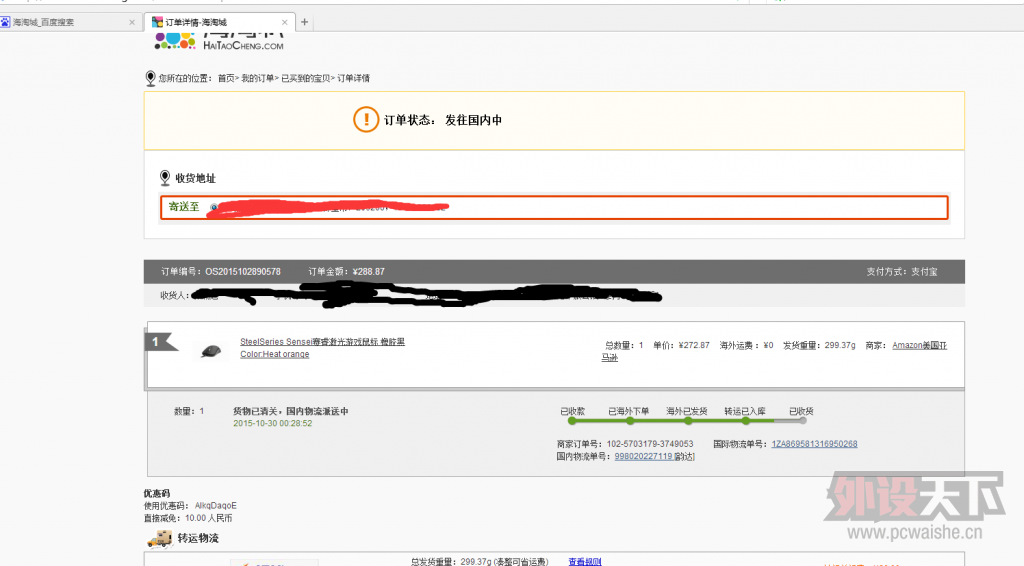Open domestic tracking number 998020227119

pyautogui.click(x=643, y=456)
